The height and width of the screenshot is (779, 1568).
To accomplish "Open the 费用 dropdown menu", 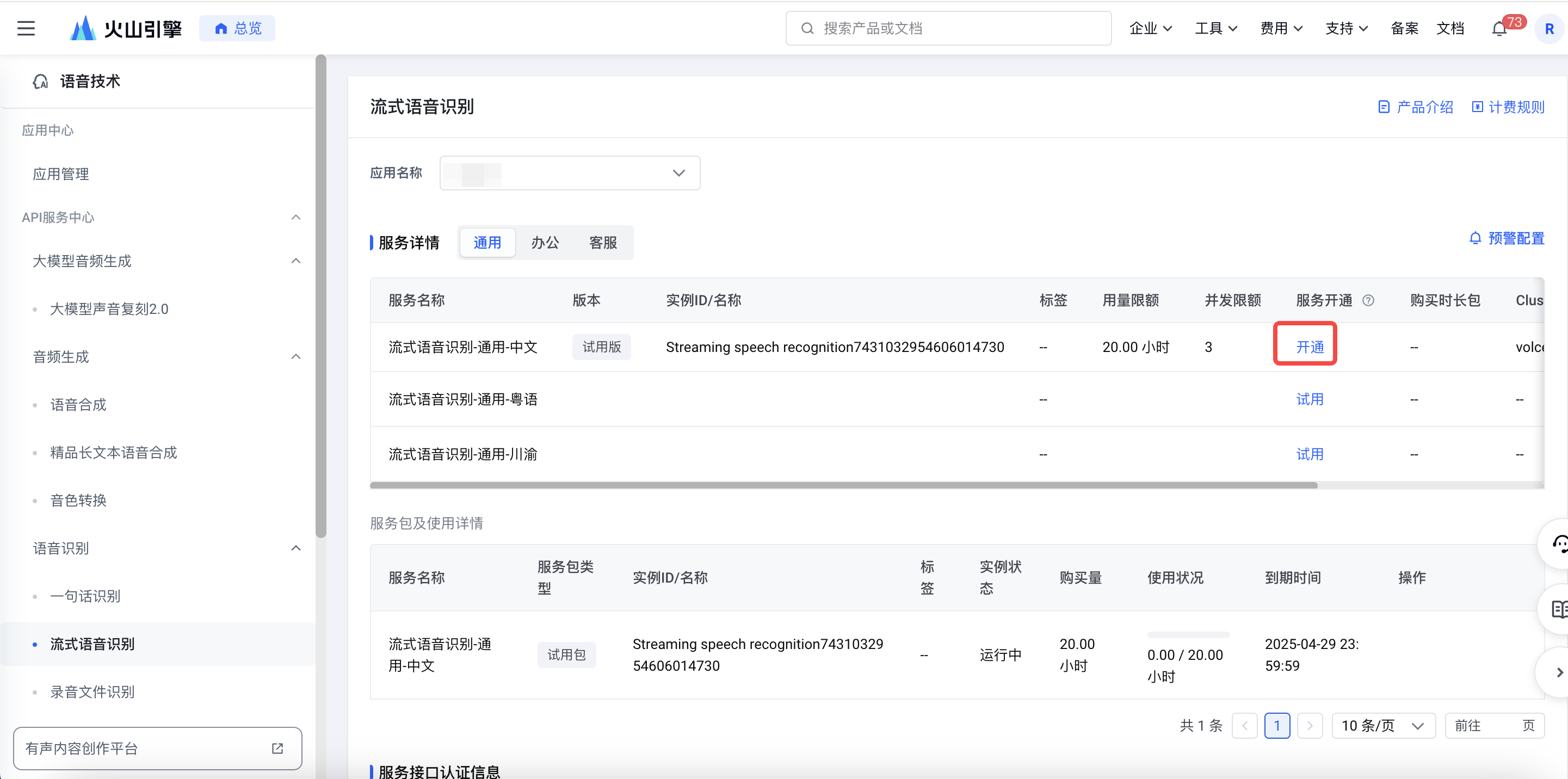I will tap(1281, 28).
